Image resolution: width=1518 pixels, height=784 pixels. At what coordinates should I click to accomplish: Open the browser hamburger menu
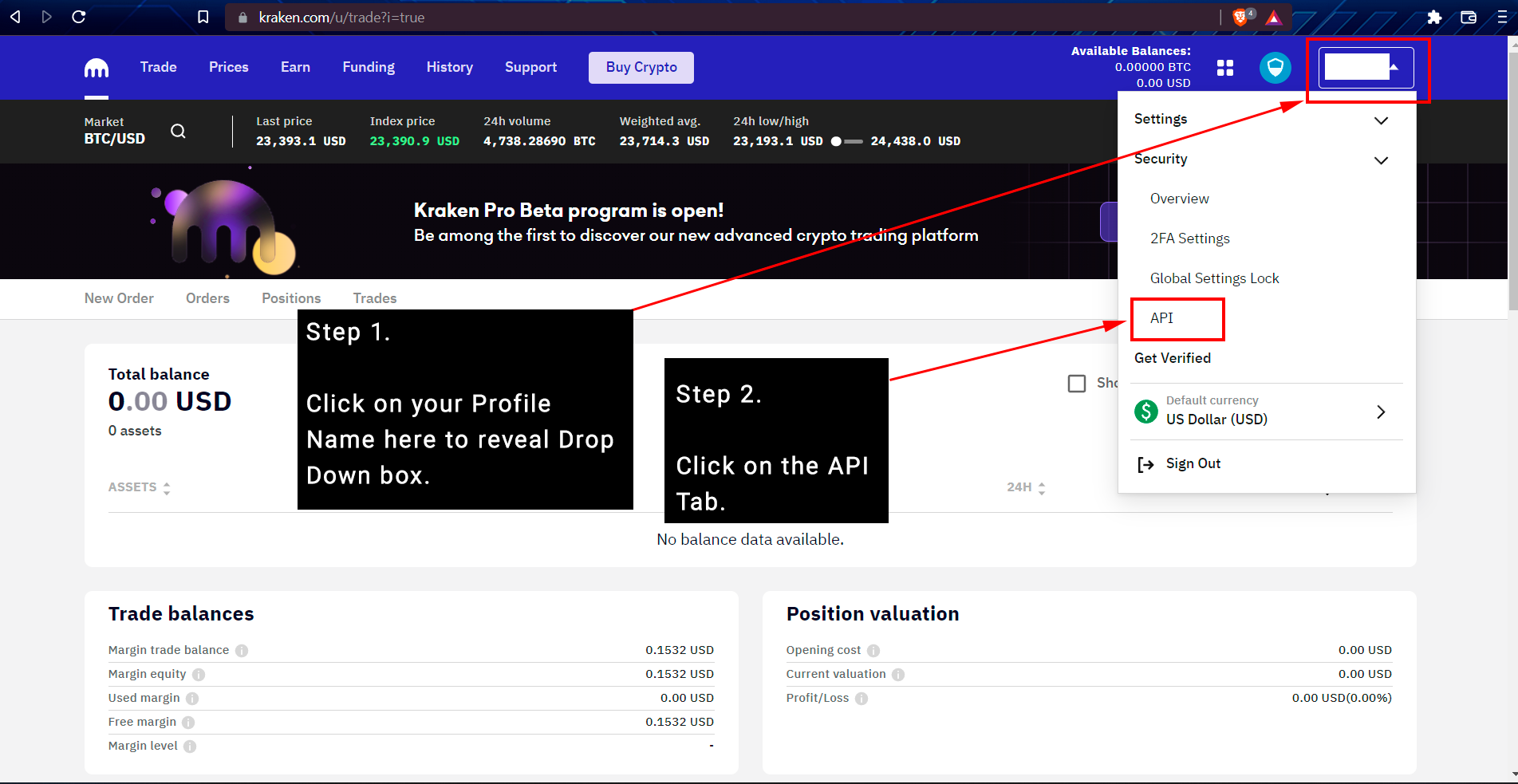(x=1502, y=17)
